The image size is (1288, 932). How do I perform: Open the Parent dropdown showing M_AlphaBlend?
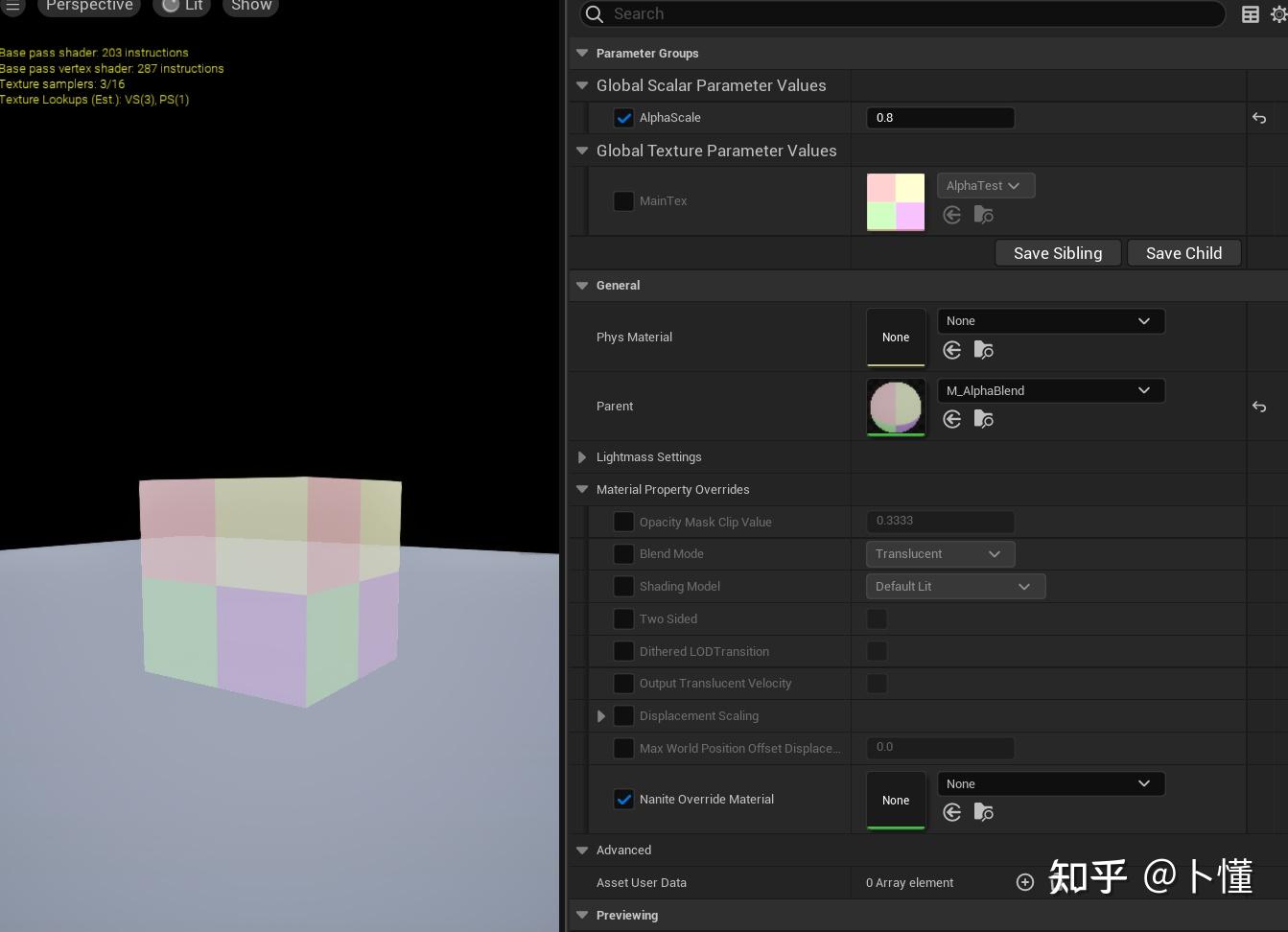tap(1051, 390)
